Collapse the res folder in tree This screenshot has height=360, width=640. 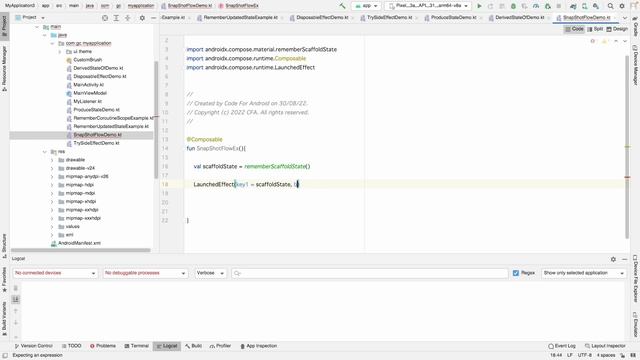point(44,151)
